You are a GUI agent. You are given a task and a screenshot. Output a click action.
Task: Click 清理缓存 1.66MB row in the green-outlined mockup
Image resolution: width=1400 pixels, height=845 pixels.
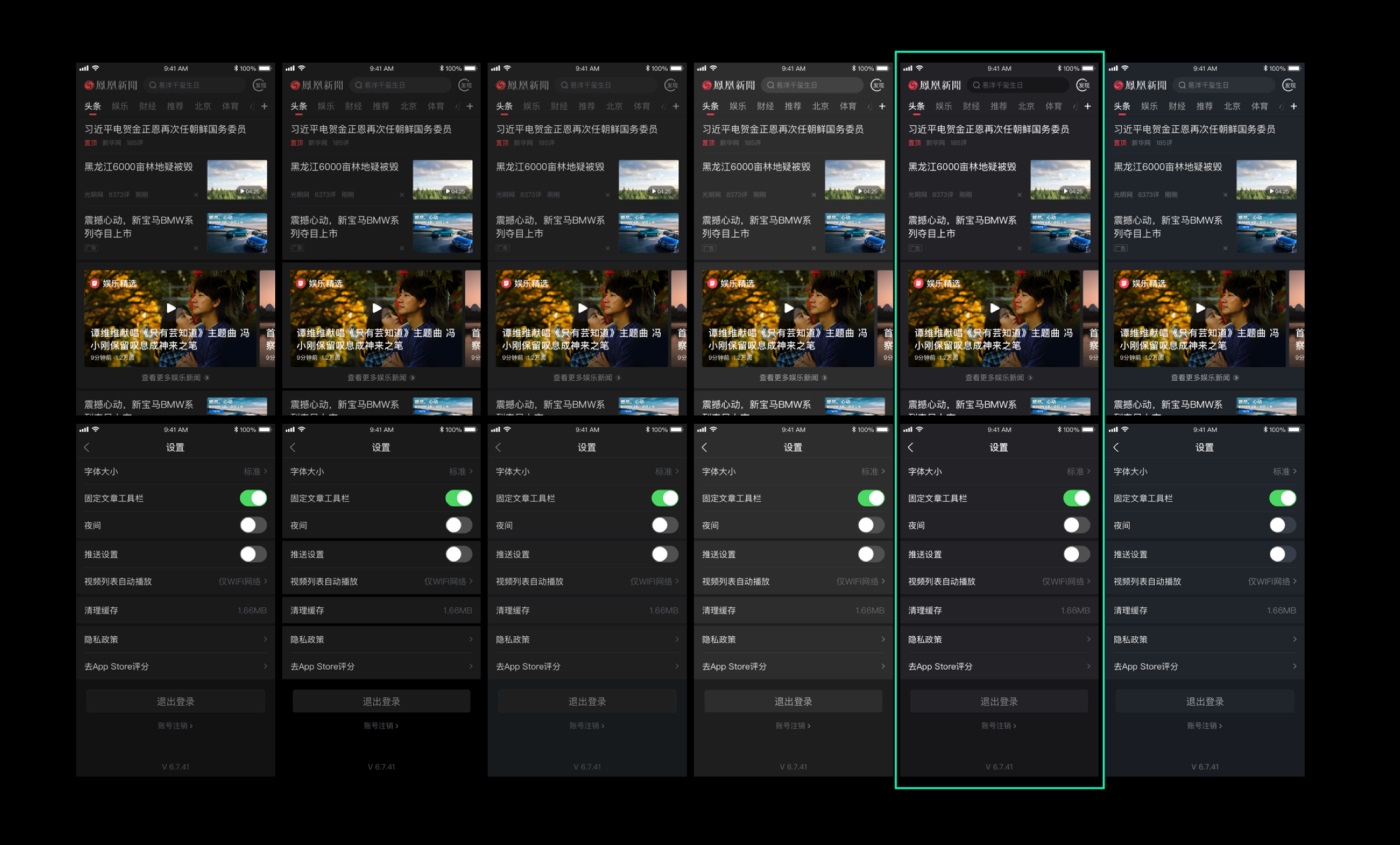click(1000, 610)
